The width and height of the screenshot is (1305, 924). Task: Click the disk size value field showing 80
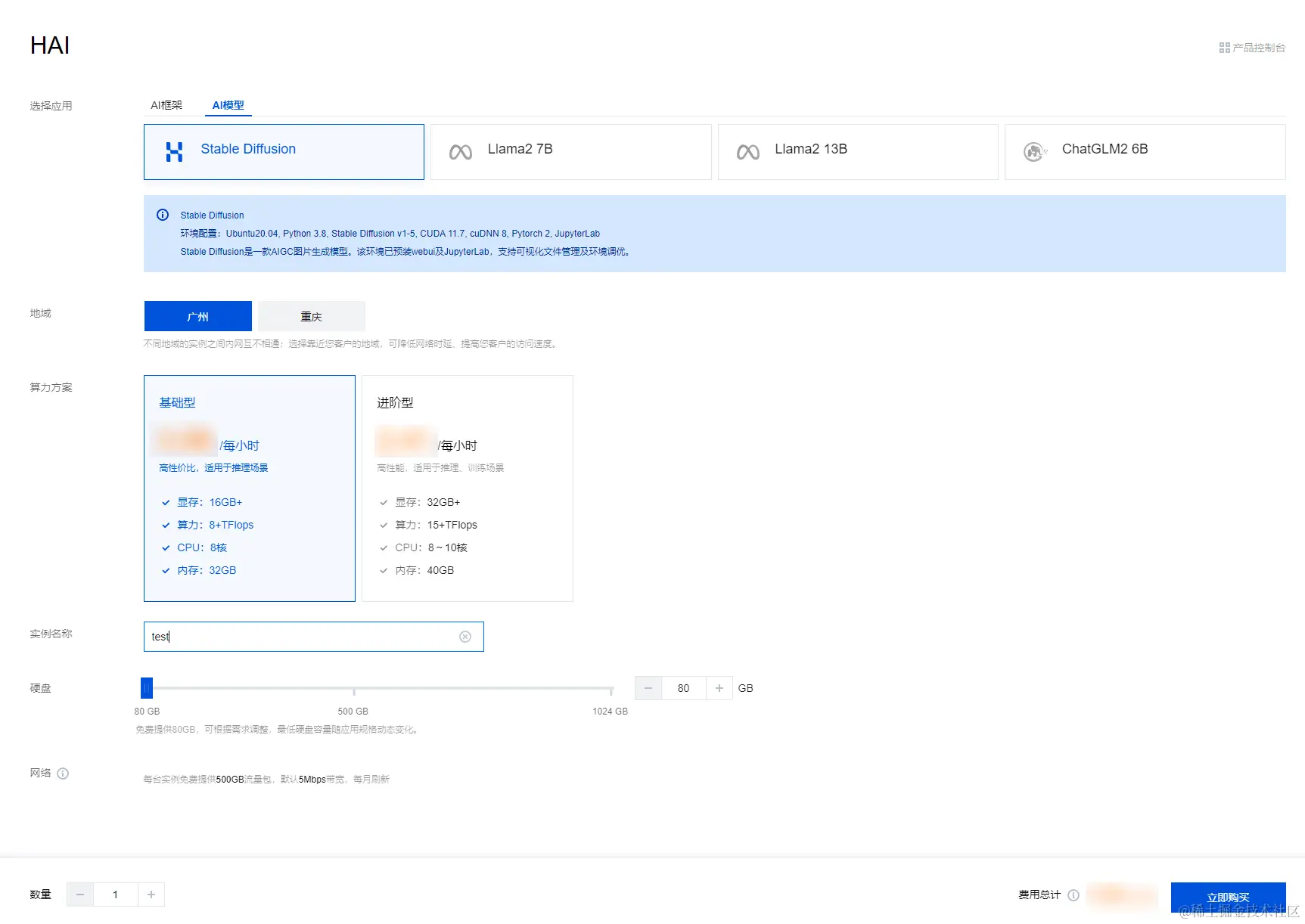[x=684, y=688]
